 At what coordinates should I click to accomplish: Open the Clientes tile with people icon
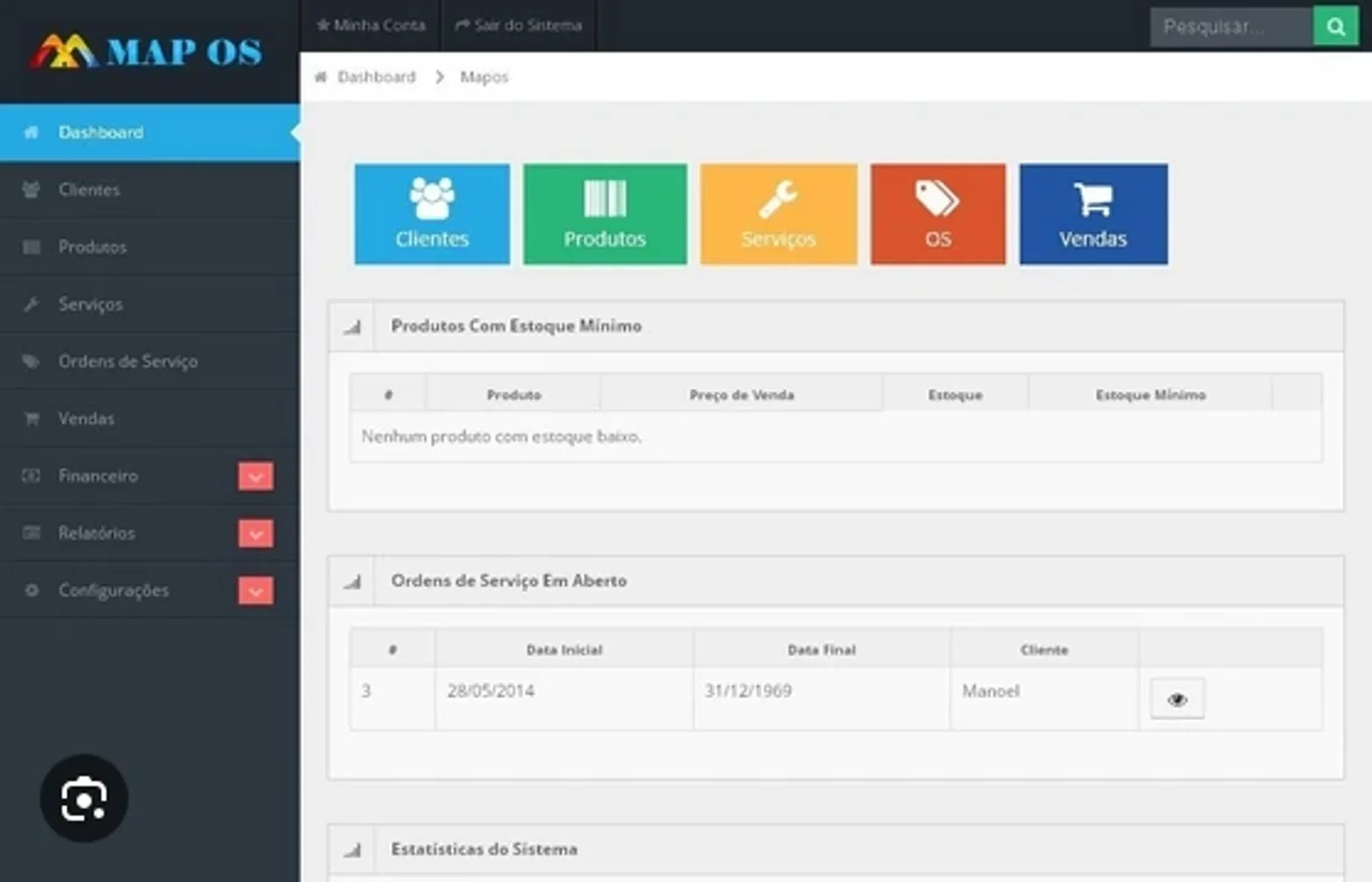(432, 214)
